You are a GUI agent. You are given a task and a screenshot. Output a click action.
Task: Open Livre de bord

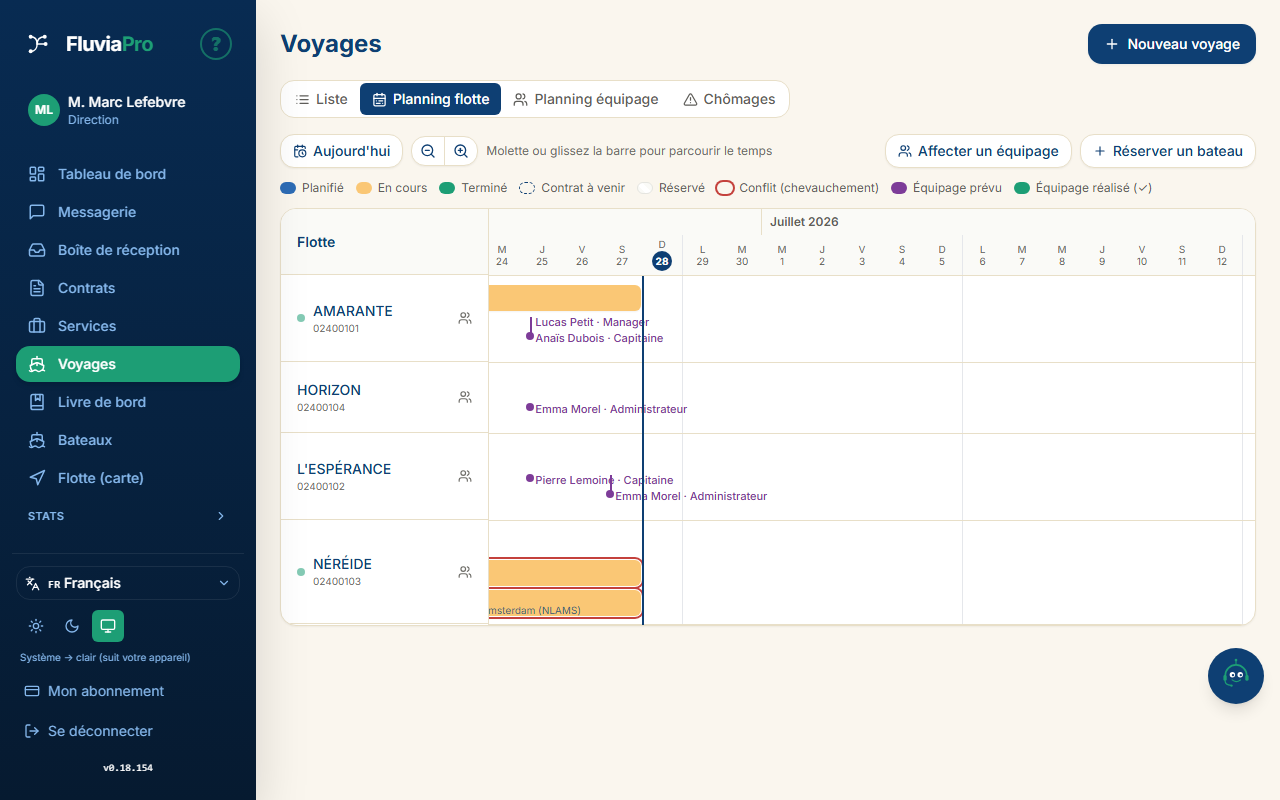(128, 402)
